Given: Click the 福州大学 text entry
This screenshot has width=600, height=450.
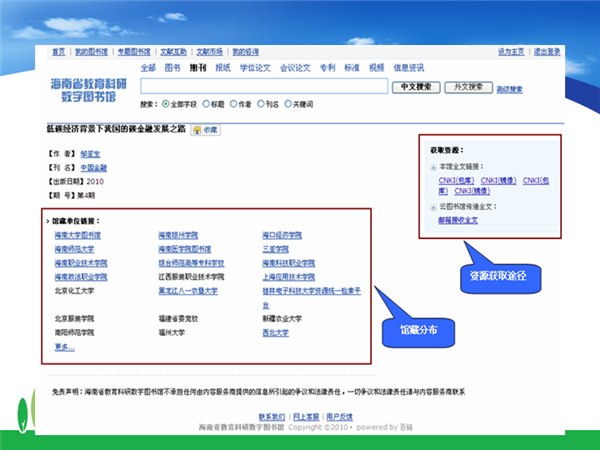Looking at the screenshot, I should pos(172,333).
